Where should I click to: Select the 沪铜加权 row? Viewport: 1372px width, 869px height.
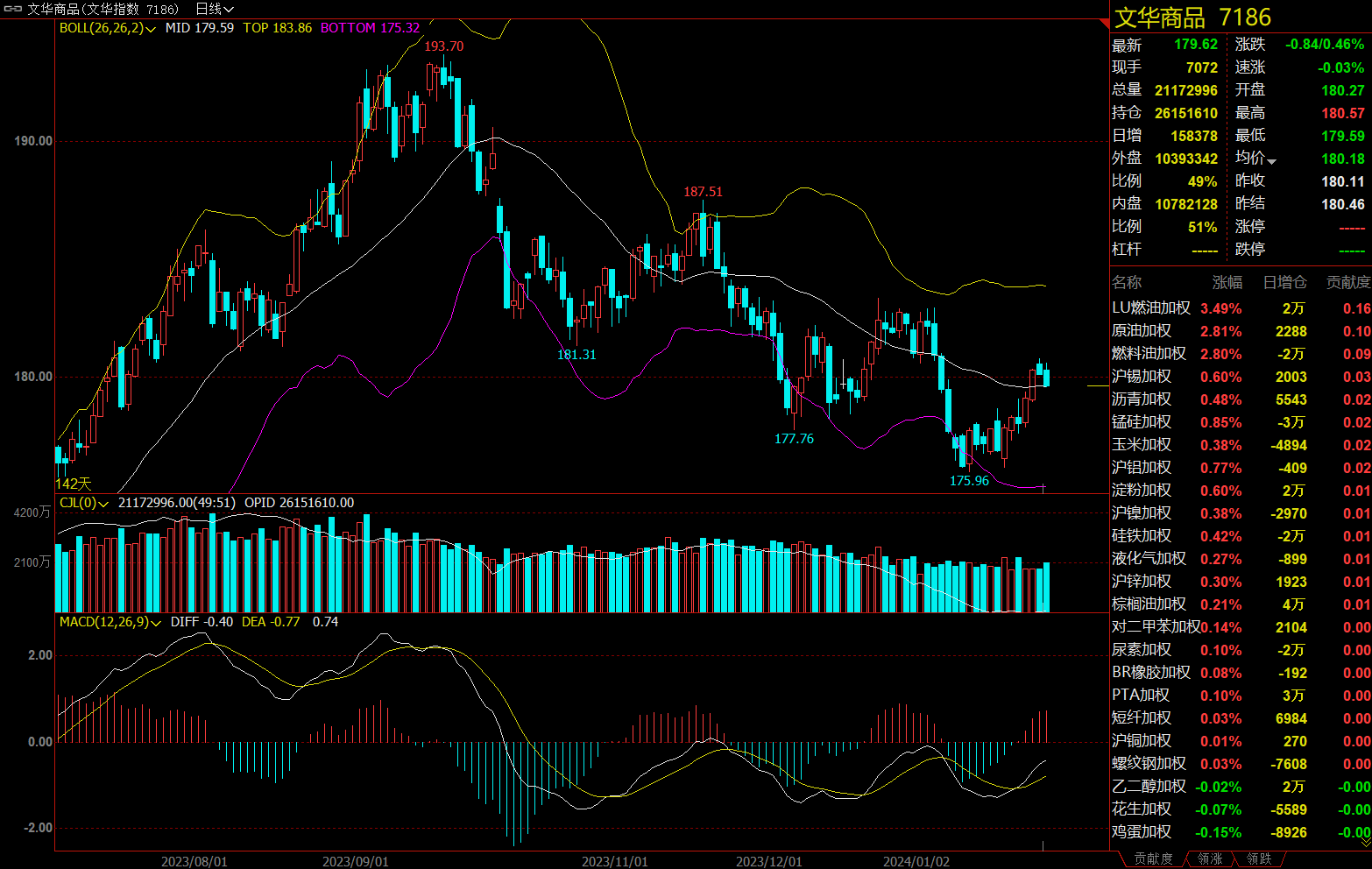click(x=1241, y=741)
